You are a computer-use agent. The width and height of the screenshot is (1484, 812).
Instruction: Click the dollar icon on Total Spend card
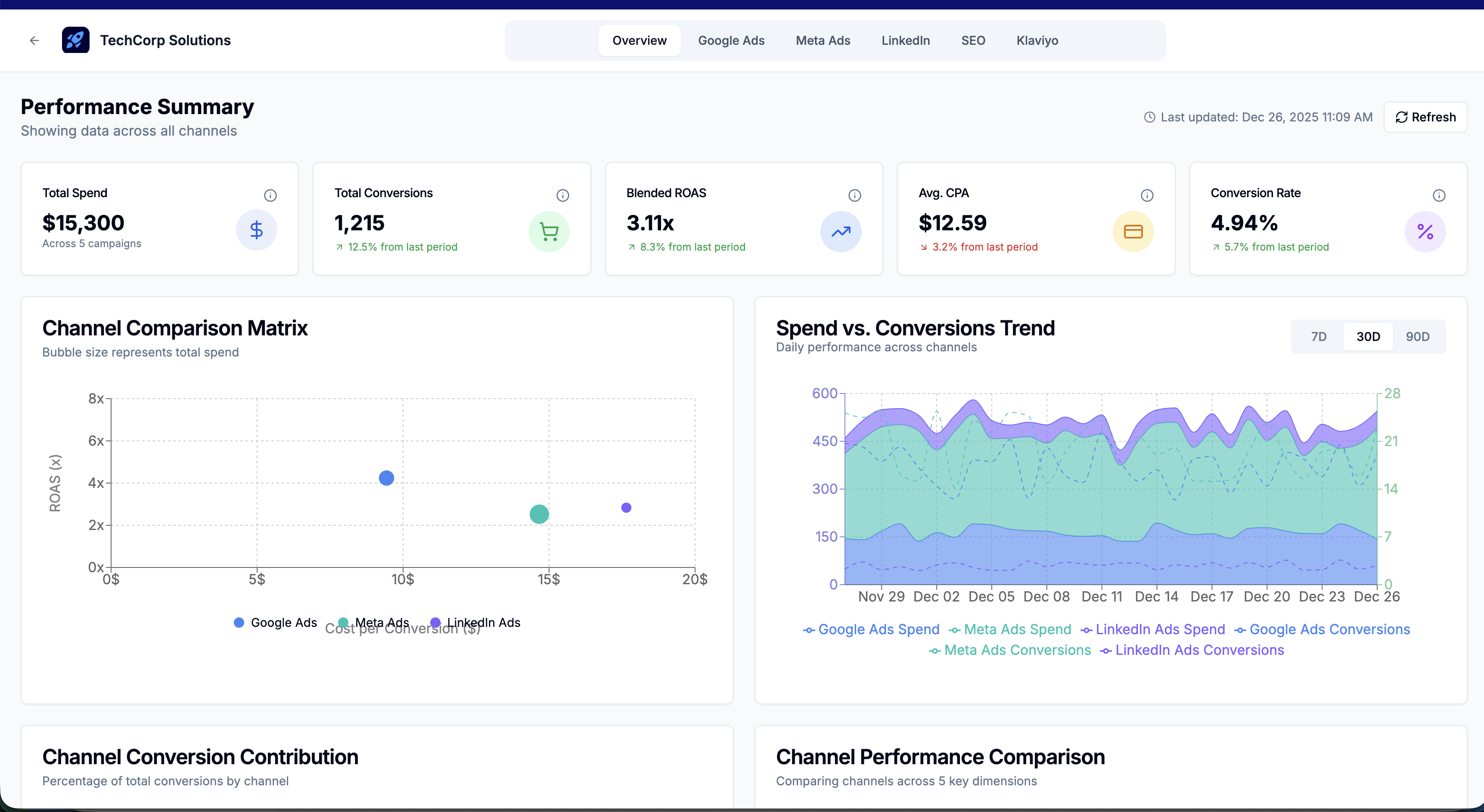click(256, 230)
